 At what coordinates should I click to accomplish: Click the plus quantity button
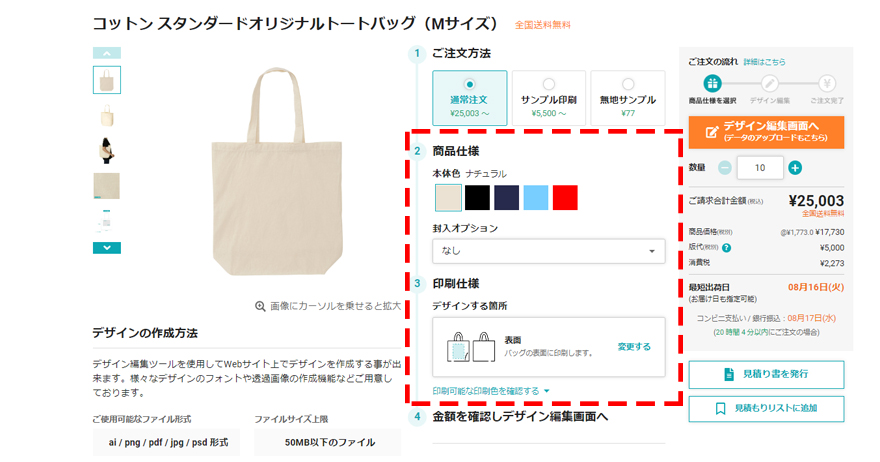point(795,167)
